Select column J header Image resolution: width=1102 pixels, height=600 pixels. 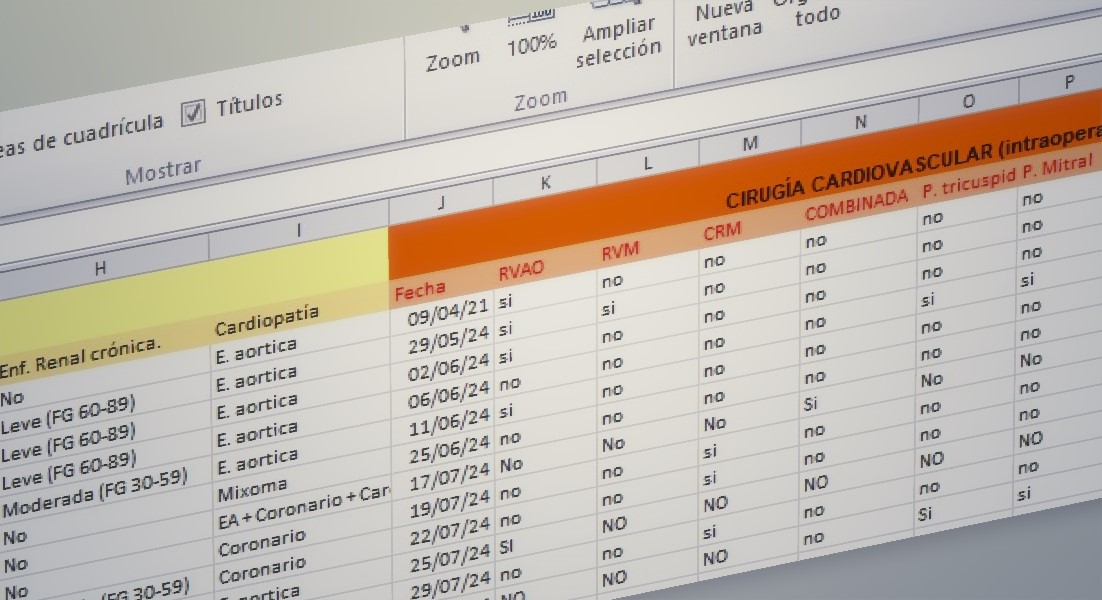[441, 203]
